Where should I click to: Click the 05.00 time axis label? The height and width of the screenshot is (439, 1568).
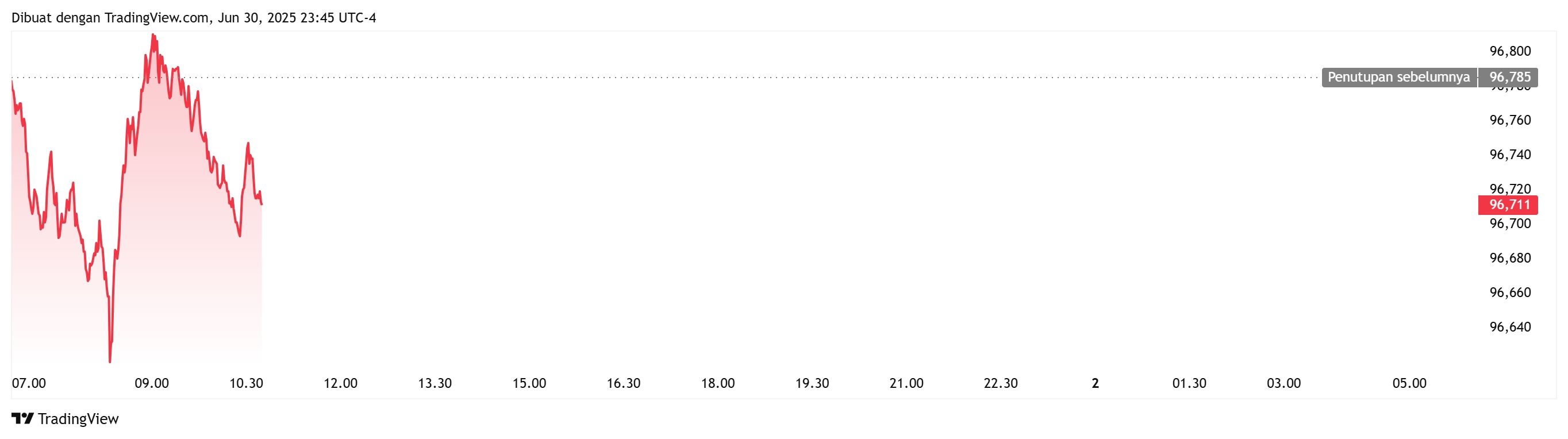[x=1409, y=384]
